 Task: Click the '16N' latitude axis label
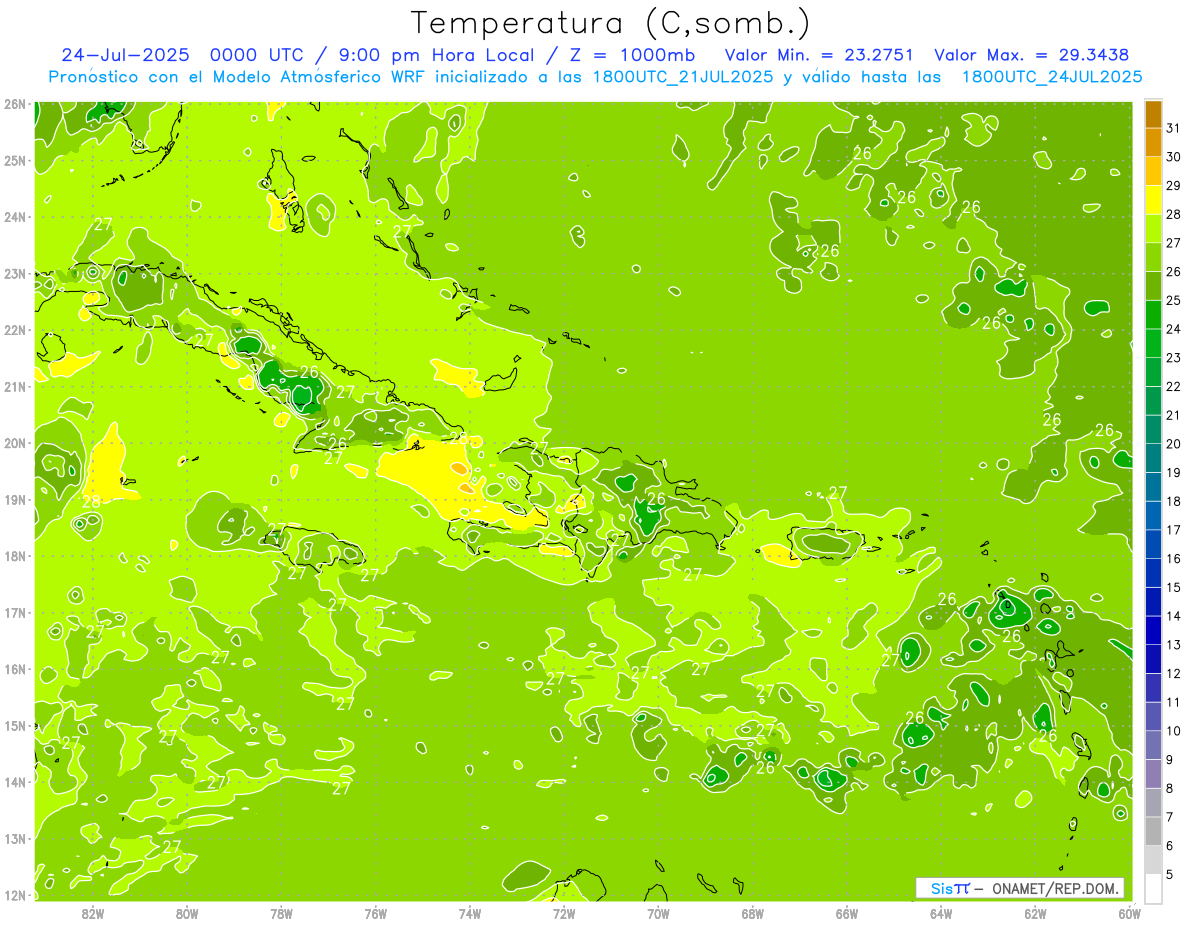pyautogui.click(x=15, y=669)
